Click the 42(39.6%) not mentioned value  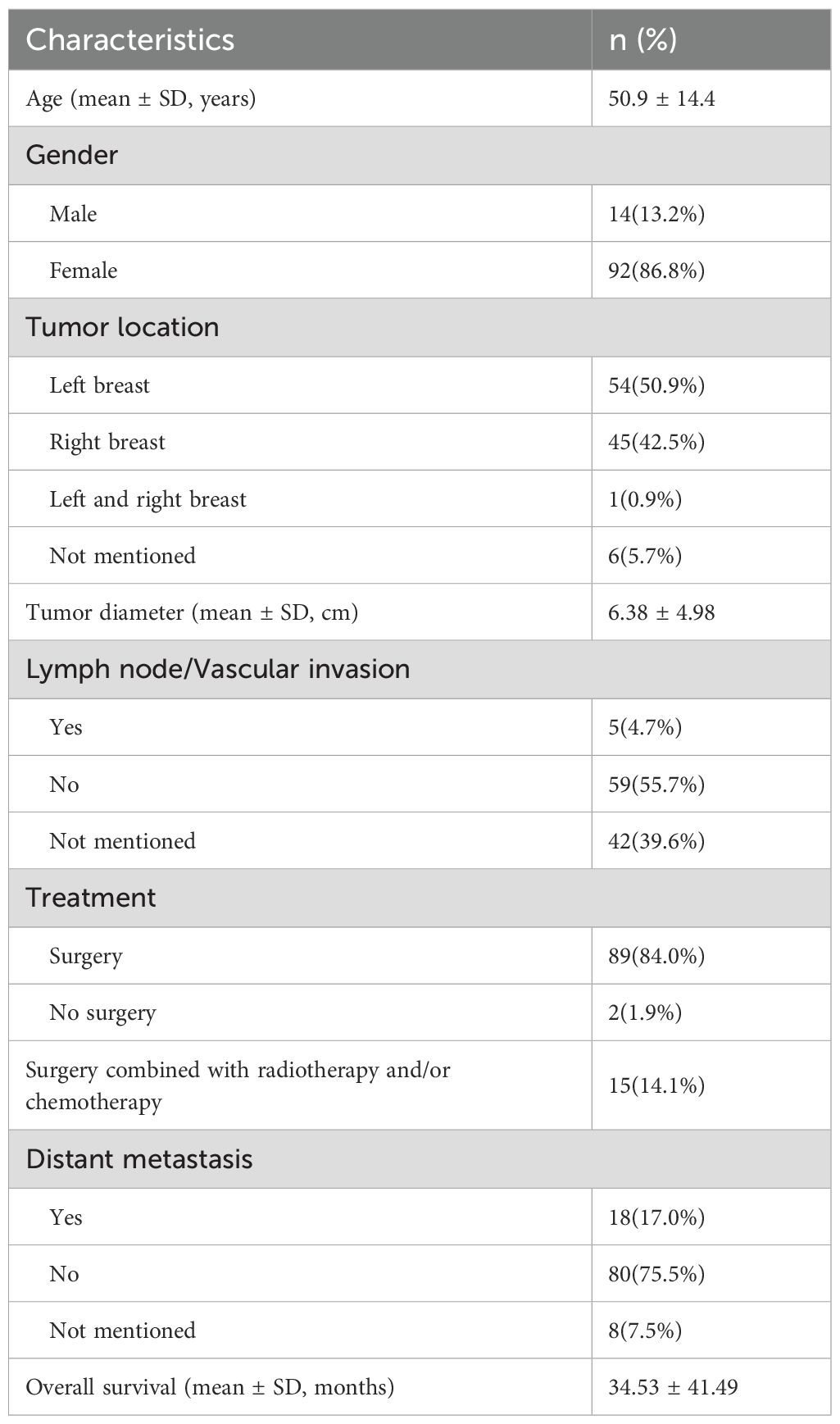click(x=656, y=841)
